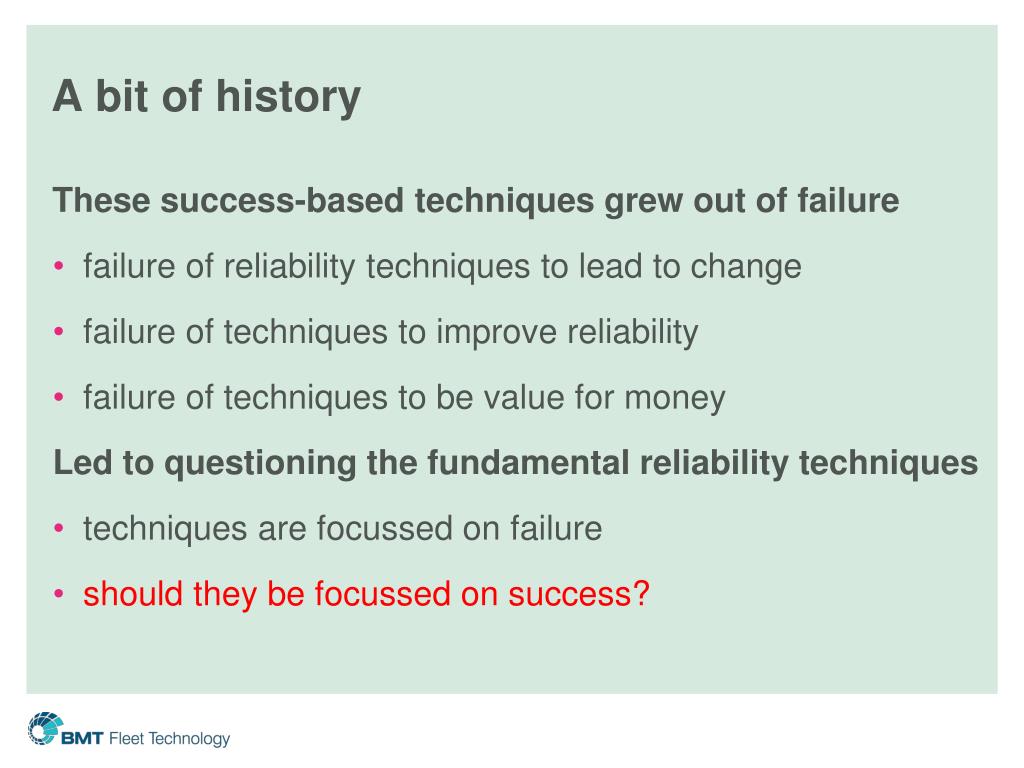Select 'failure of techniques to improve reliability'
The width and height of the screenshot is (1024, 768).
tap(391, 332)
